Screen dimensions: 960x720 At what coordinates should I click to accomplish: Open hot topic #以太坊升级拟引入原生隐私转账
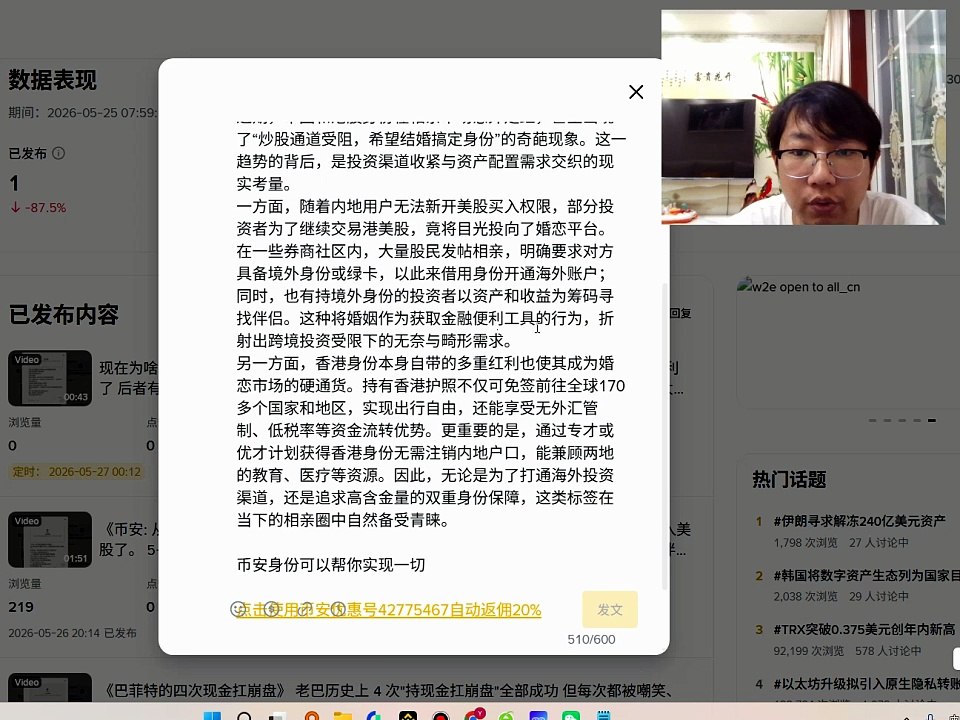[x=866, y=684]
